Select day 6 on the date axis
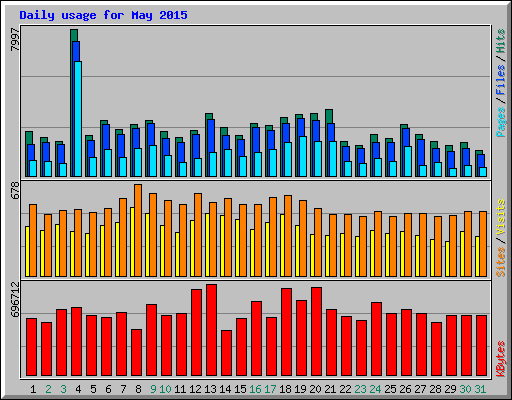The image size is (512, 400). click(x=108, y=389)
